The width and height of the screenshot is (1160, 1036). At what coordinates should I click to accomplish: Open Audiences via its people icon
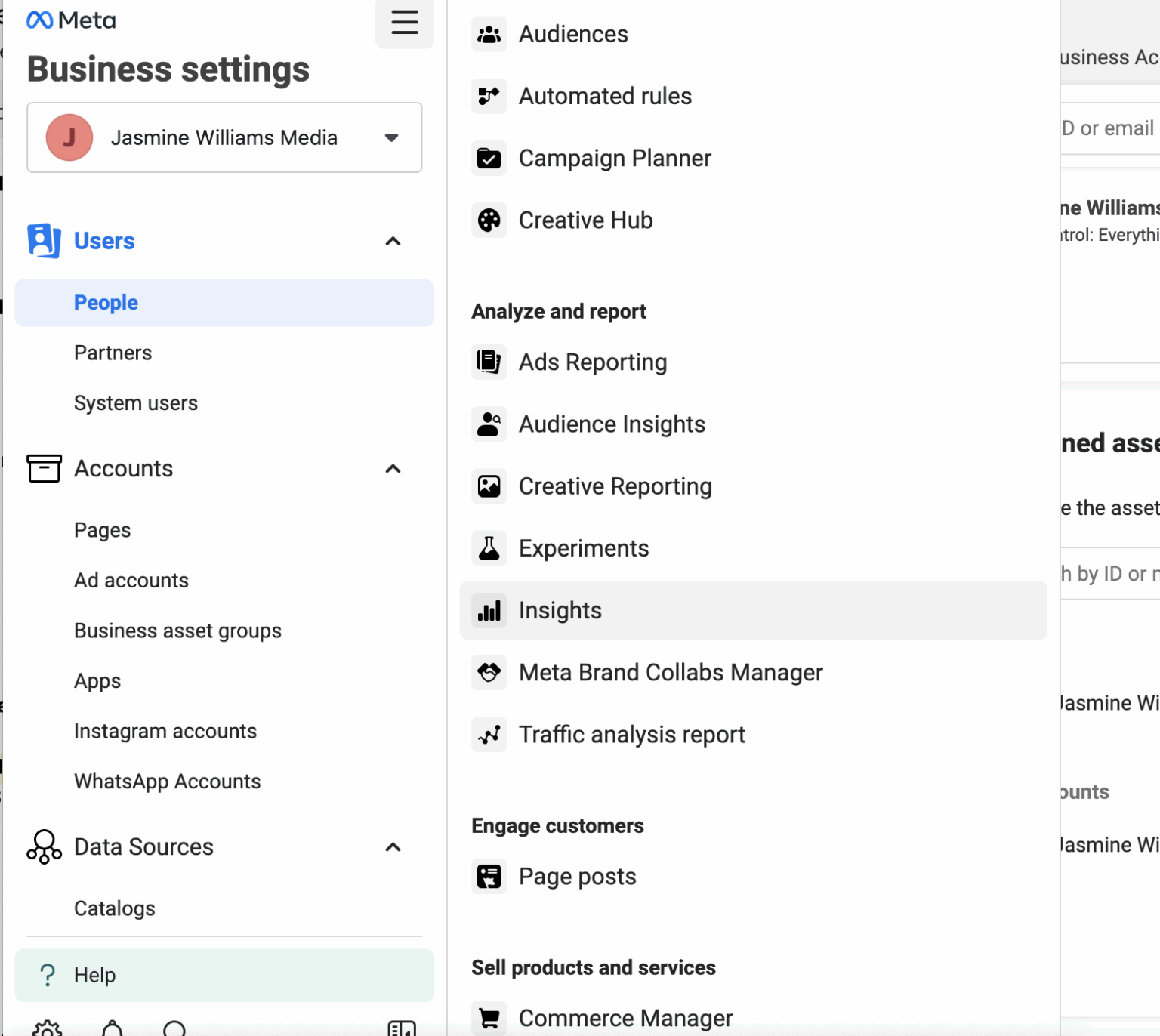[x=489, y=34]
